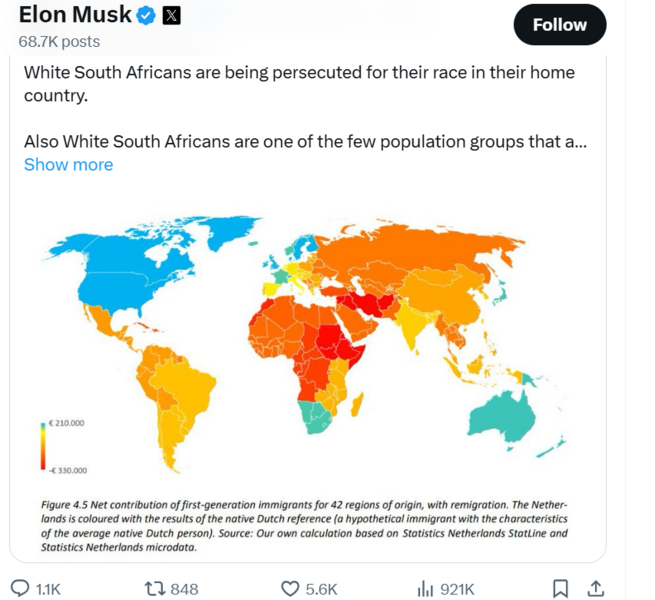This screenshot has width=655, height=600.
Task: Share the post via upload arrow icon
Action: [x=595, y=588]
